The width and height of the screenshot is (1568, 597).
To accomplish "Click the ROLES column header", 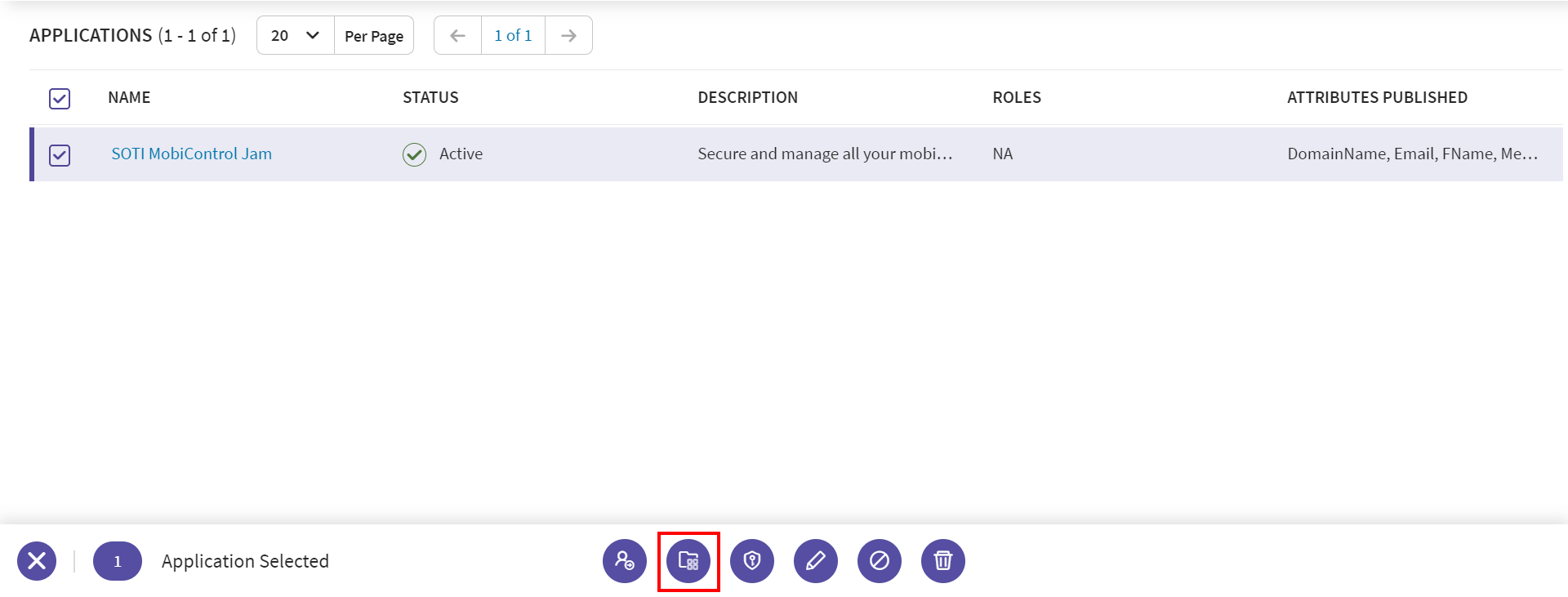I will click(1017, 97).
